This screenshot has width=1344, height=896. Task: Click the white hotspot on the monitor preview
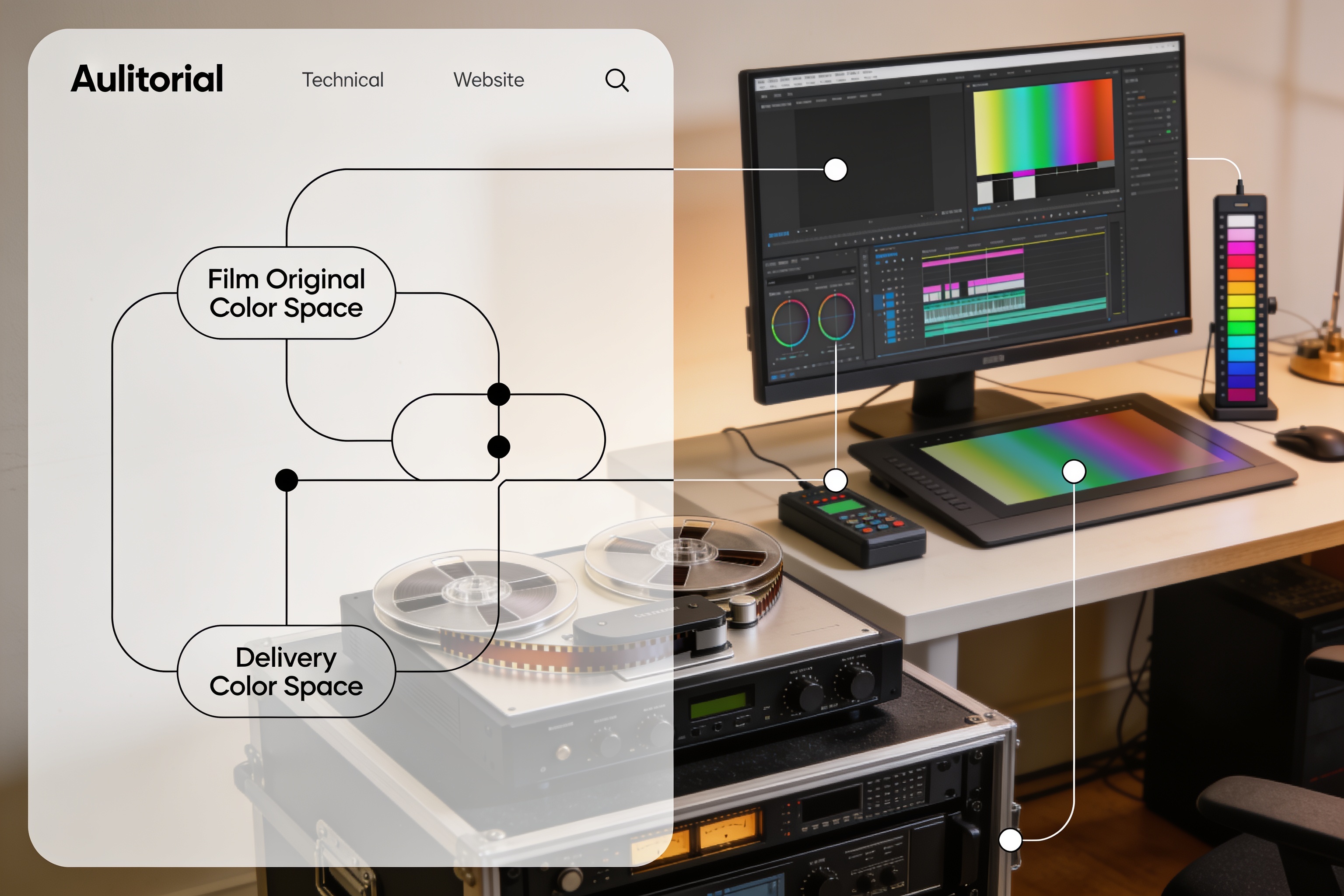pyautogui.click(x=836, y=170)
